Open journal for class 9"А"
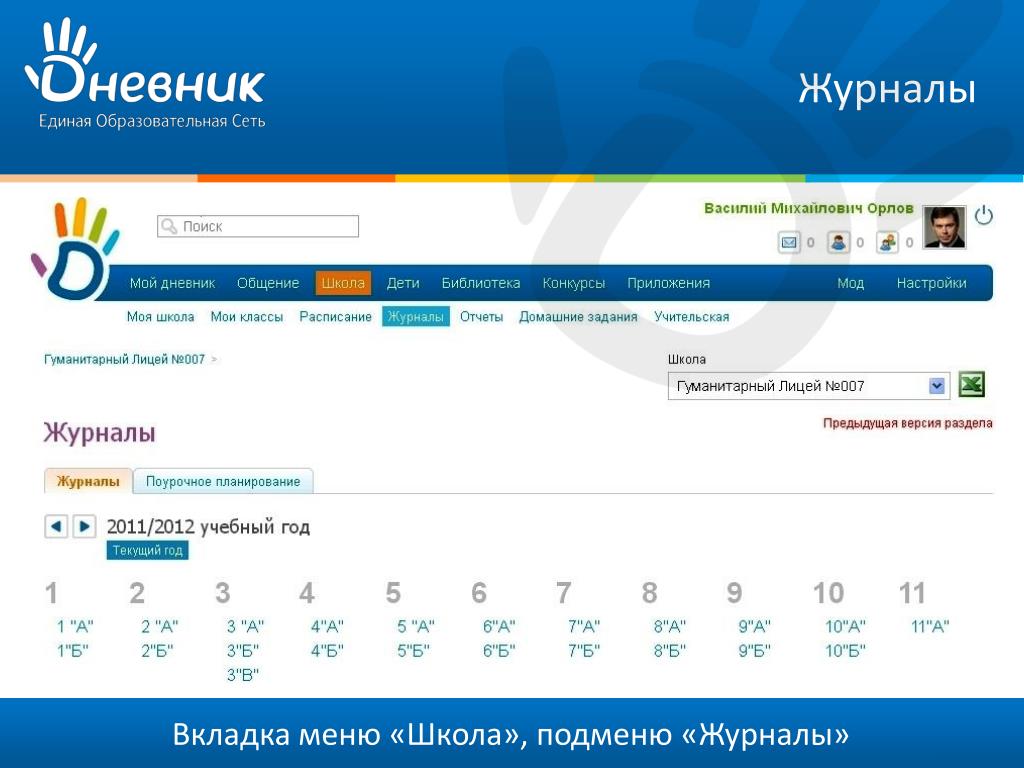 [x=755, y=626]
